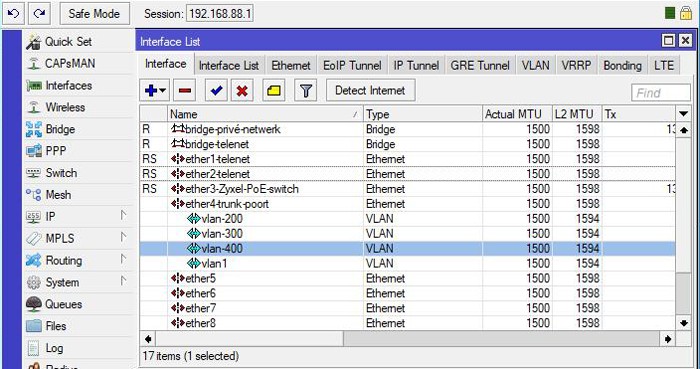Switch to the GRE Tunnel tab
Viewport: 700px width, 369px height.
tap(480, 66)
